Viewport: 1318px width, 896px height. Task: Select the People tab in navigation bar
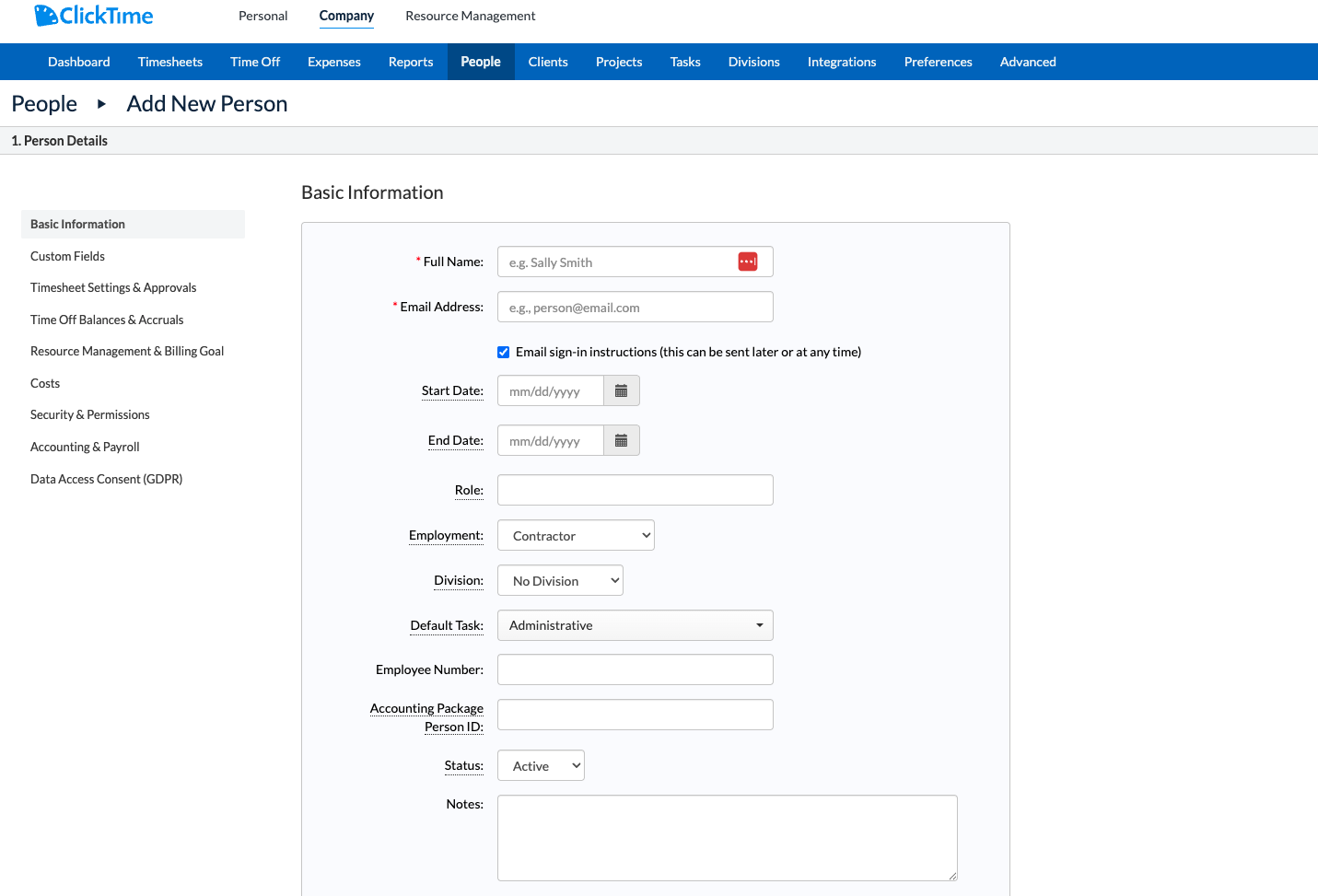click(481, 62)
